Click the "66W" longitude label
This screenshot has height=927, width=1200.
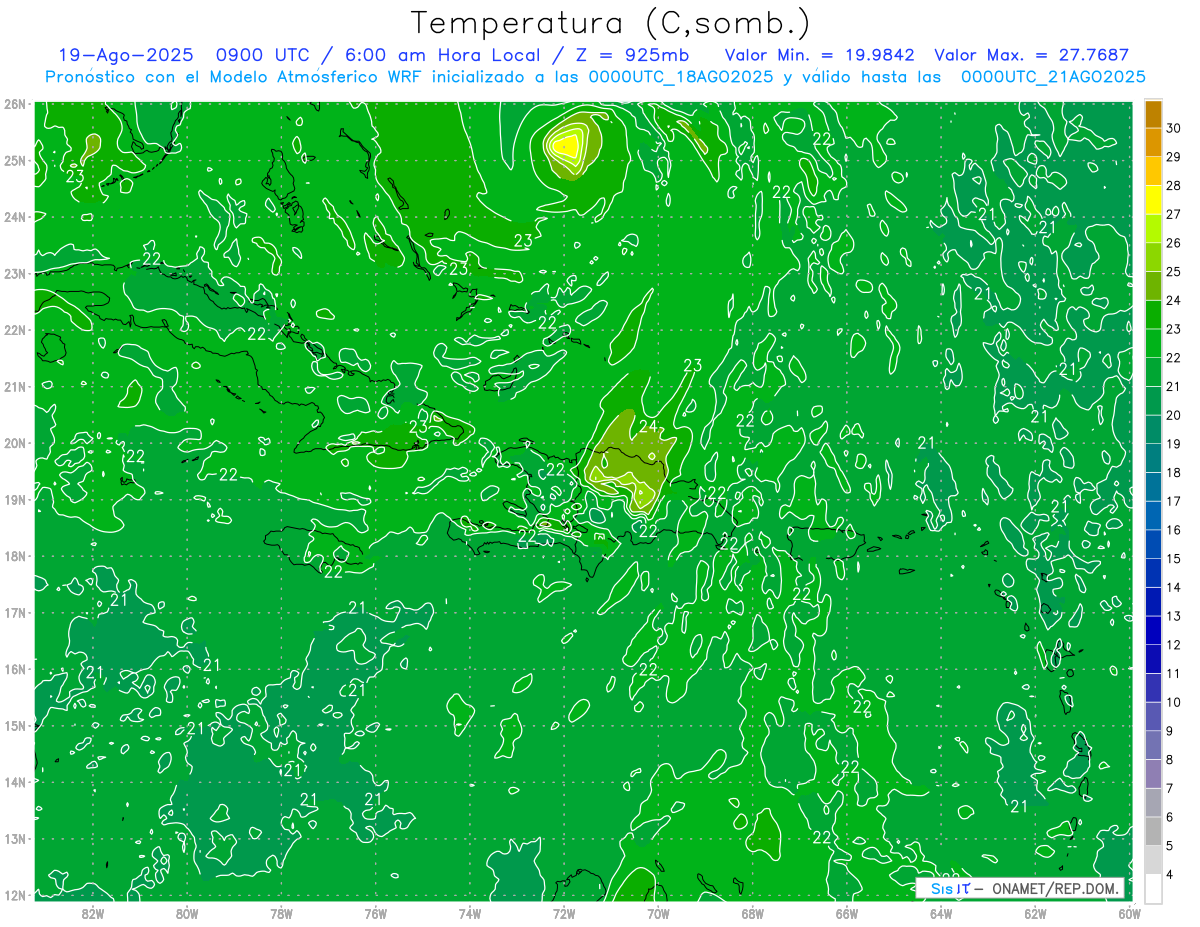(x=847, y=913)
